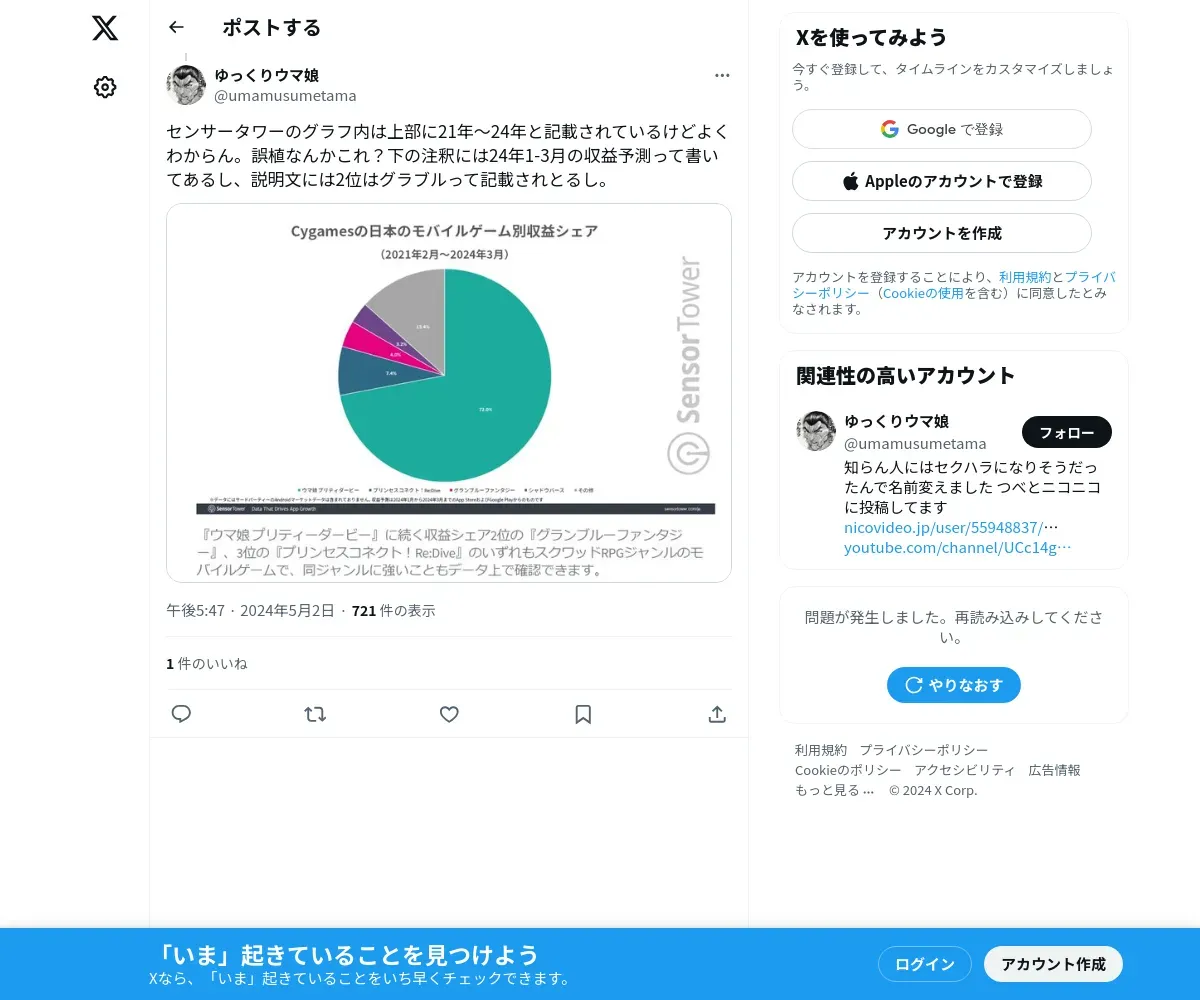This screenshot has width=1200, height=1000.
Task: Click ログイン in the bottom banner
Action: 925,964
